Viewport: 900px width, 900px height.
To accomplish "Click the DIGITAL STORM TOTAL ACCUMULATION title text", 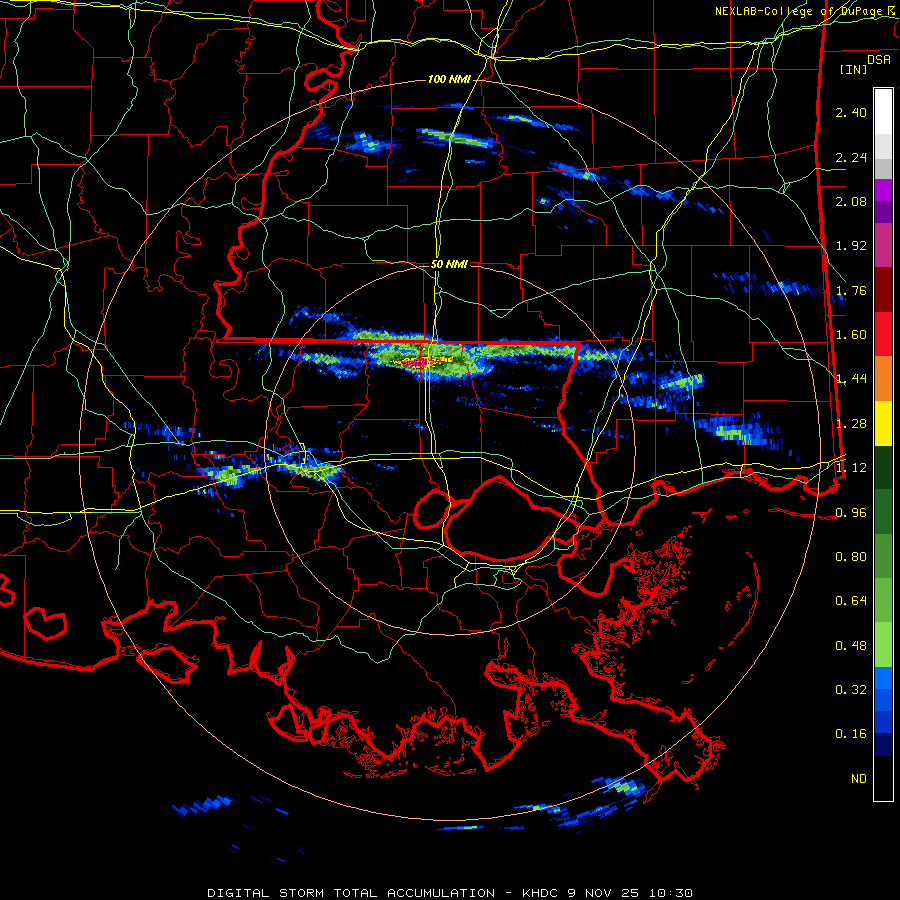I will [351, 893].
